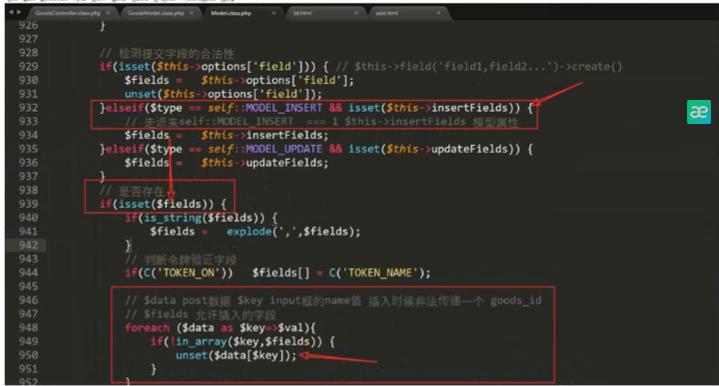Click the previous tab arrow
This screenshot has height=386, width=719.
11,12
